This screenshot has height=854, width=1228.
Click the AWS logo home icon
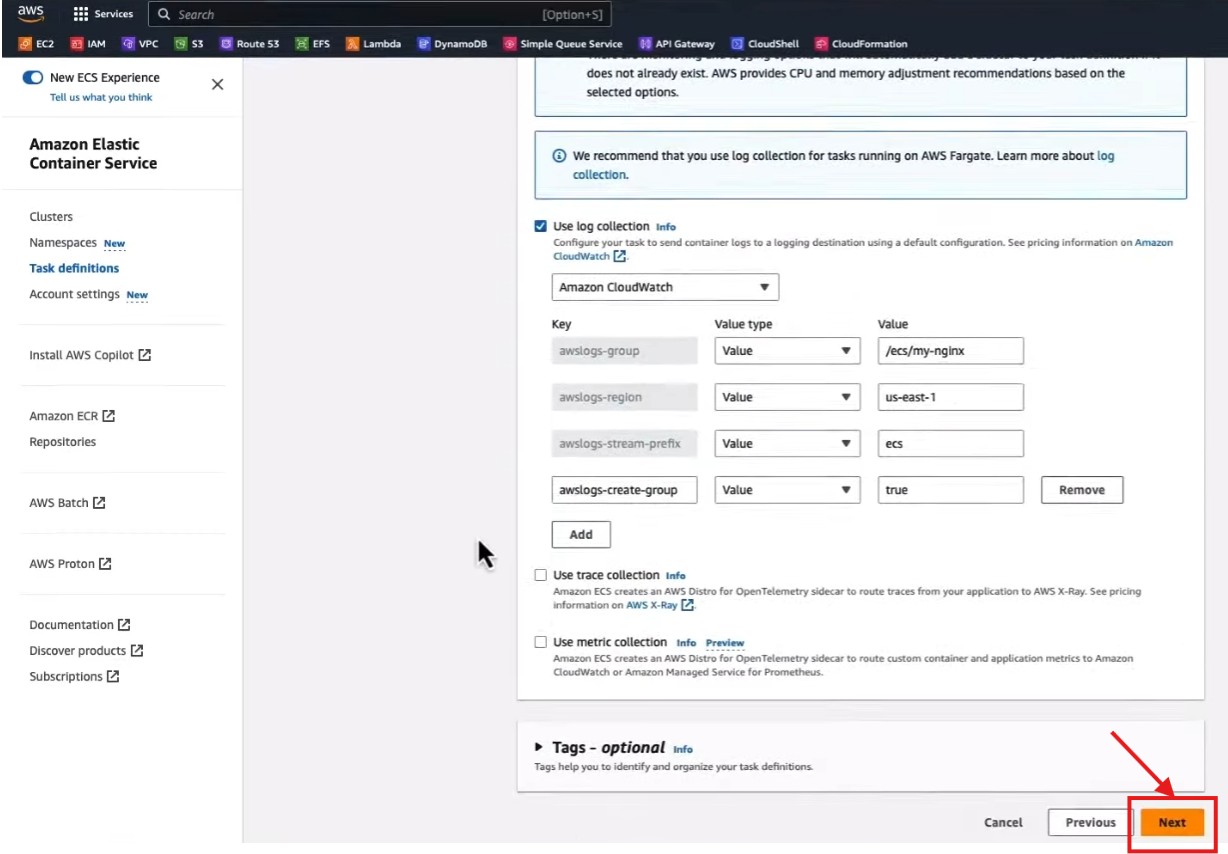coord(30,14)
